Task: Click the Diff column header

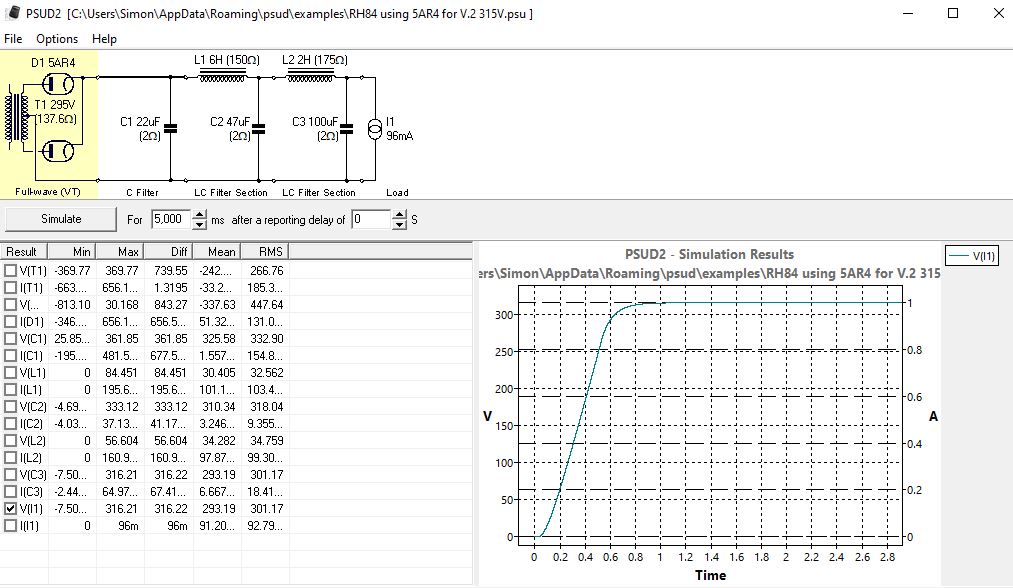Action: [x=168, y=251]
